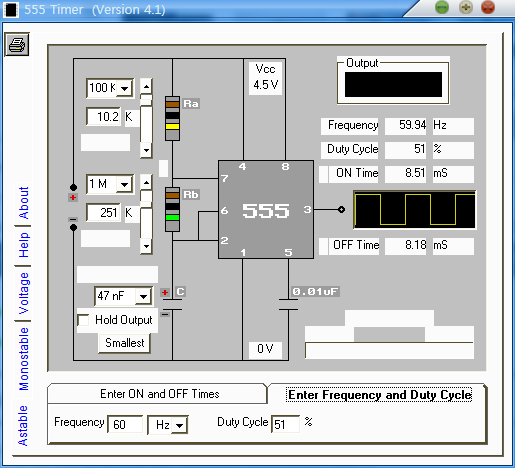The width and height of the screenshot is (515, 468).
Task: Open the 1 M Rb range dropdown
Action: pos(125,184)
